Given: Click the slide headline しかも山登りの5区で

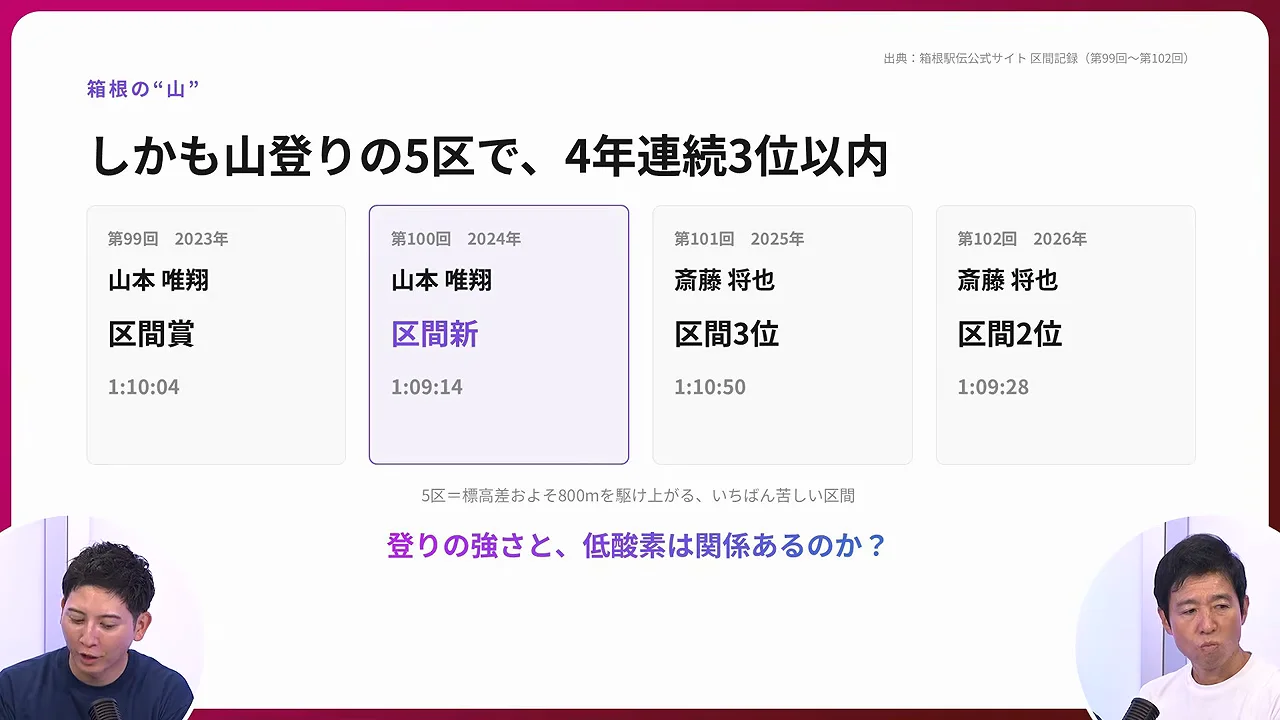Looking at the screenshot, I should pos(489,158).
